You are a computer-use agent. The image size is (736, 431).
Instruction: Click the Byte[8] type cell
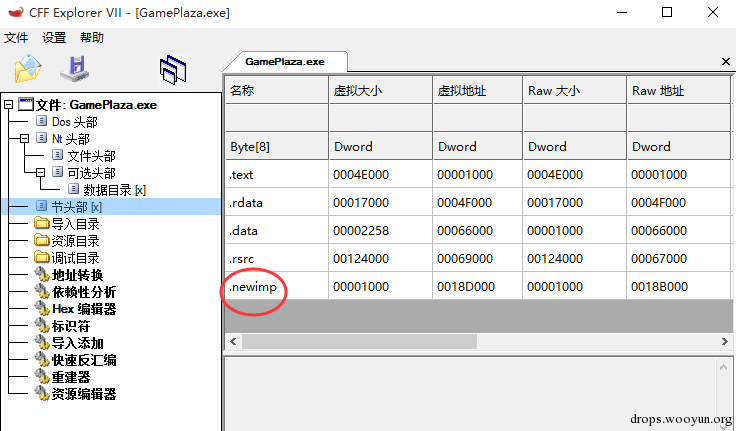pyautogui.click(x=276, y=146)
